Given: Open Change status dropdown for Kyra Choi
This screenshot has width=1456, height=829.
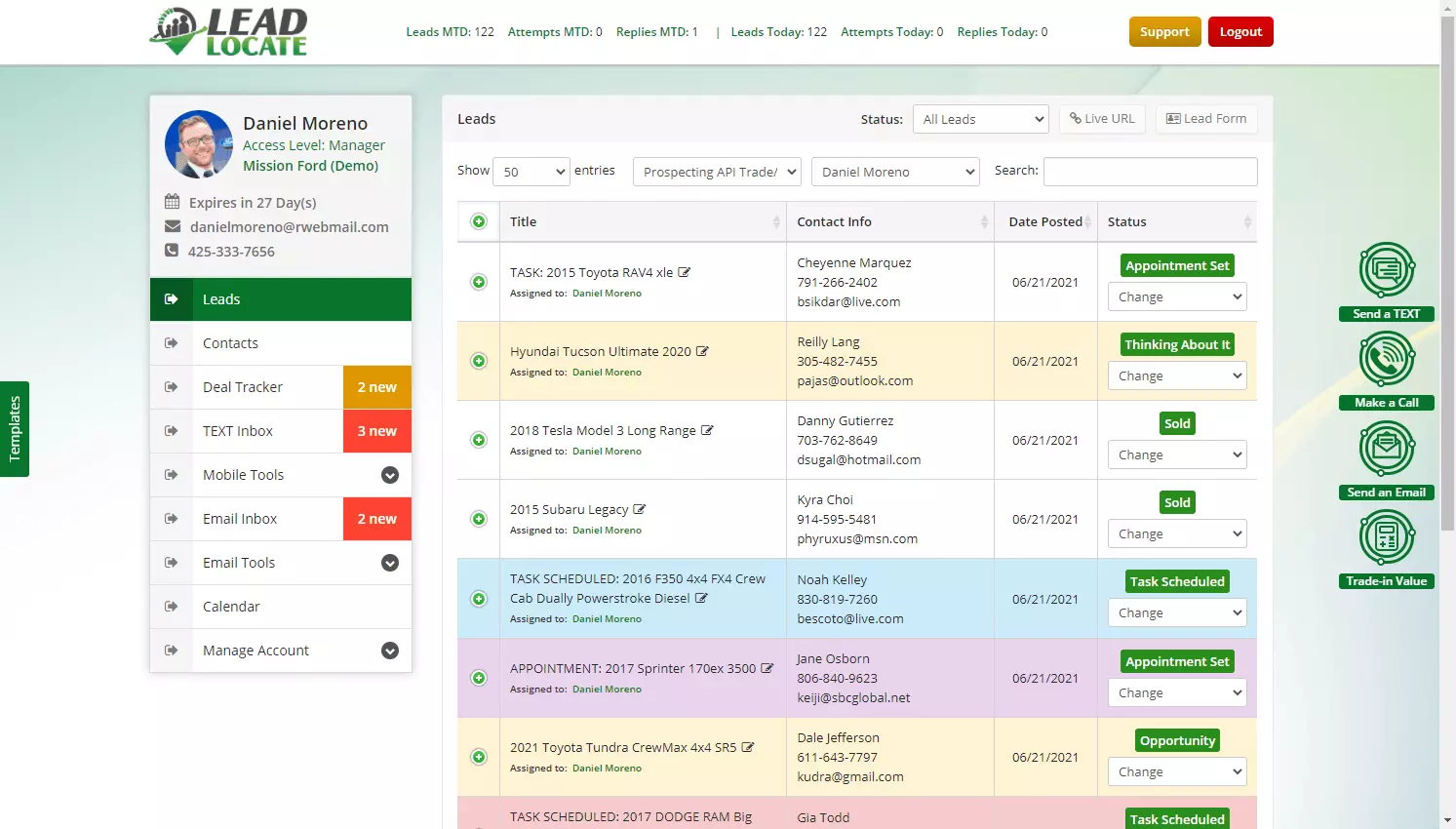Looking at the screenshot, I should (x=1177, y=533).
